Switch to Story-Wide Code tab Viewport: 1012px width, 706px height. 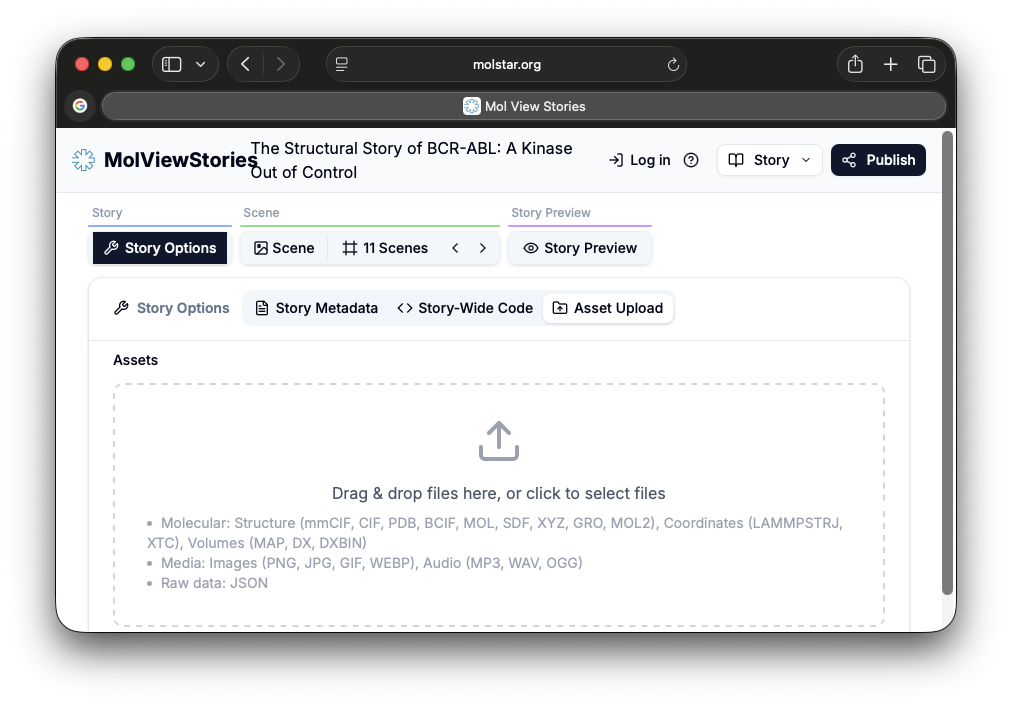[465, 308]
